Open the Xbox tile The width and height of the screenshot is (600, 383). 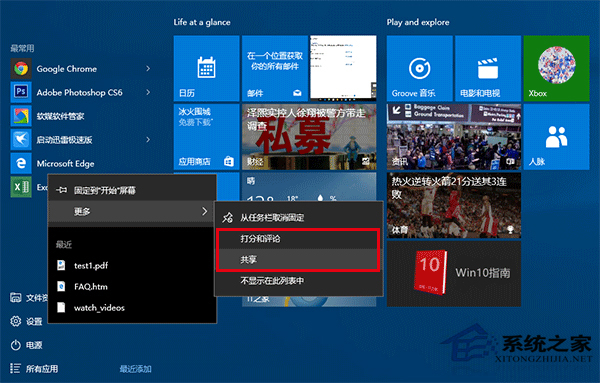tap(556, 68)
